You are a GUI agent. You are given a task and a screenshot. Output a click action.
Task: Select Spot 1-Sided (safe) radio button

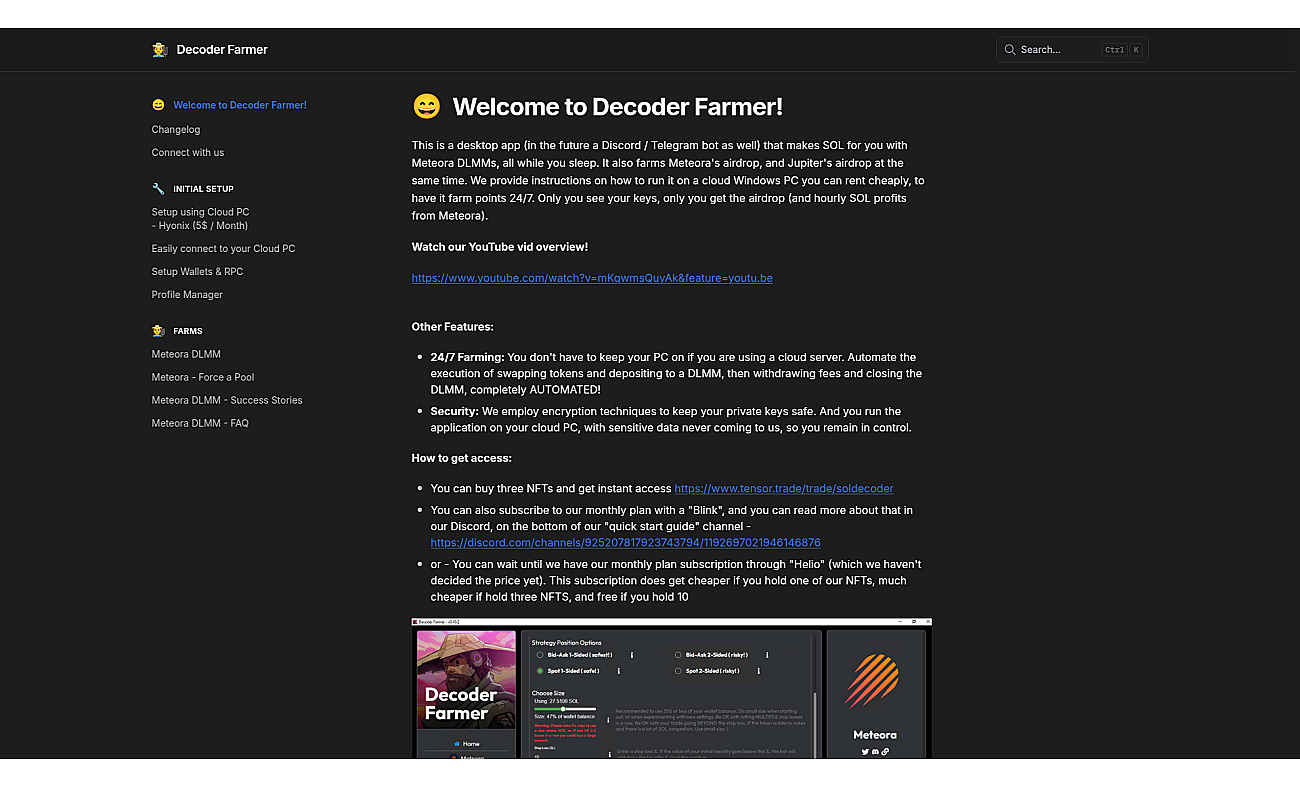click(x=540, y=671)
